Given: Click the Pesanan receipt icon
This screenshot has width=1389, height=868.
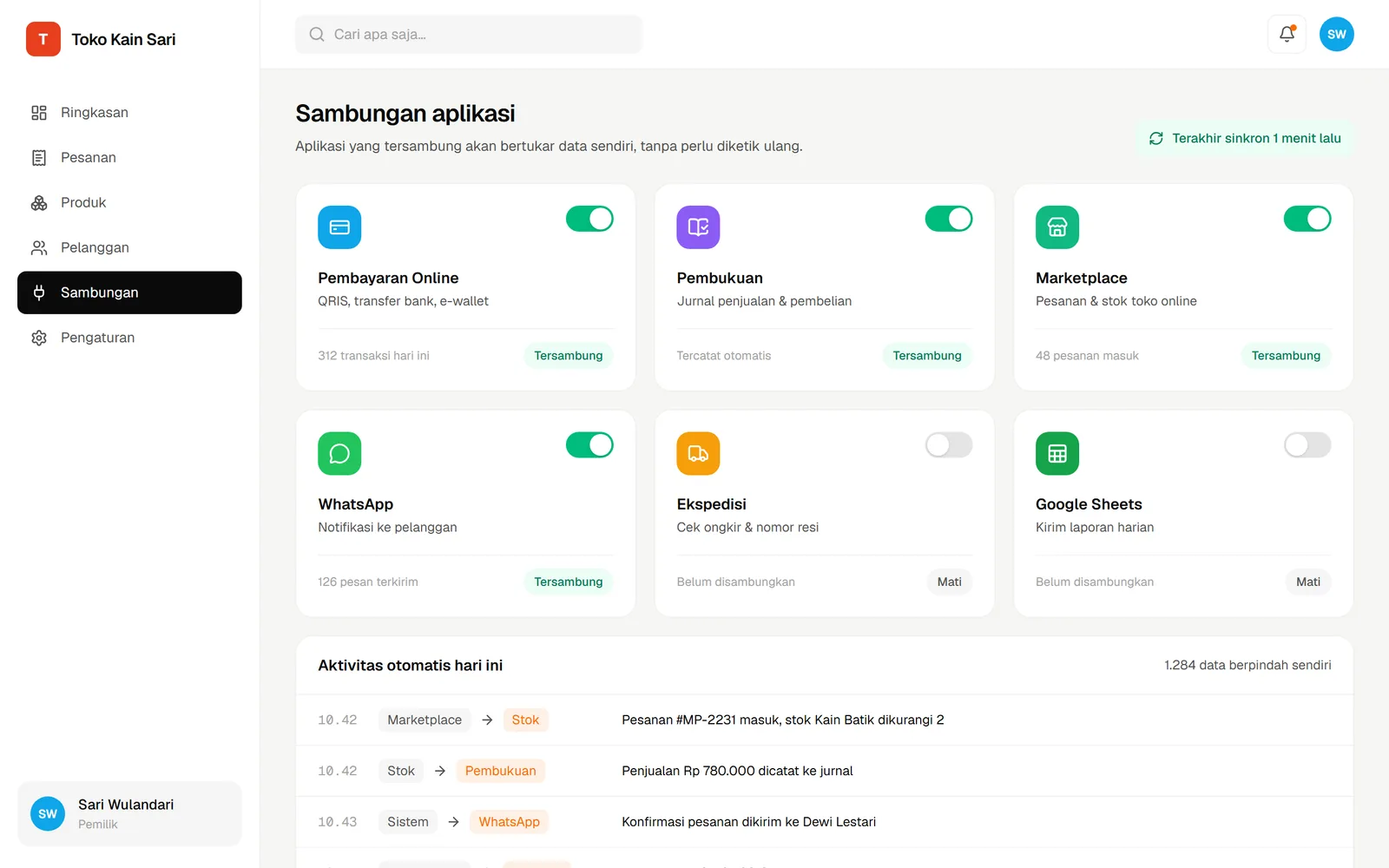Looking at the screenshot, I should 39,158.
